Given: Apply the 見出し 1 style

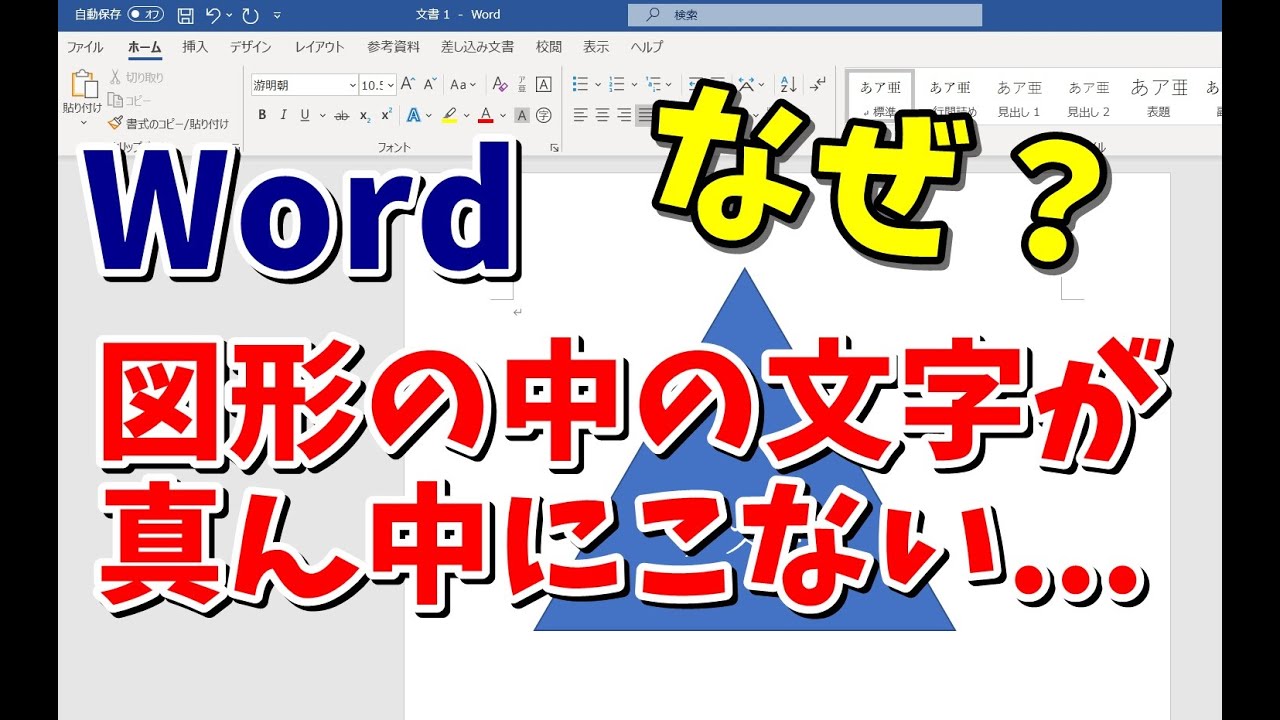Looking at the screenshot, I should (1019, 98).
